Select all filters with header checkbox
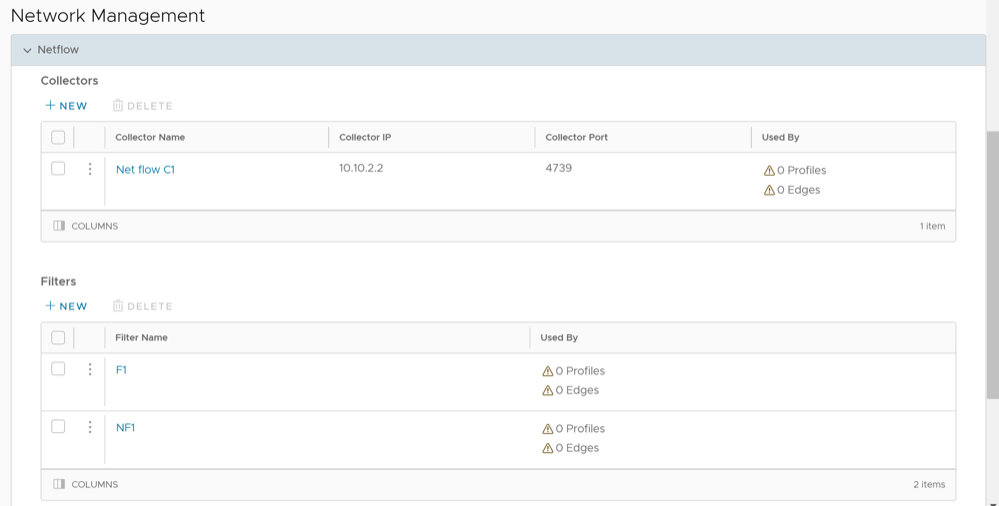Viewport: 999px width, 506px height. point(58,338)
